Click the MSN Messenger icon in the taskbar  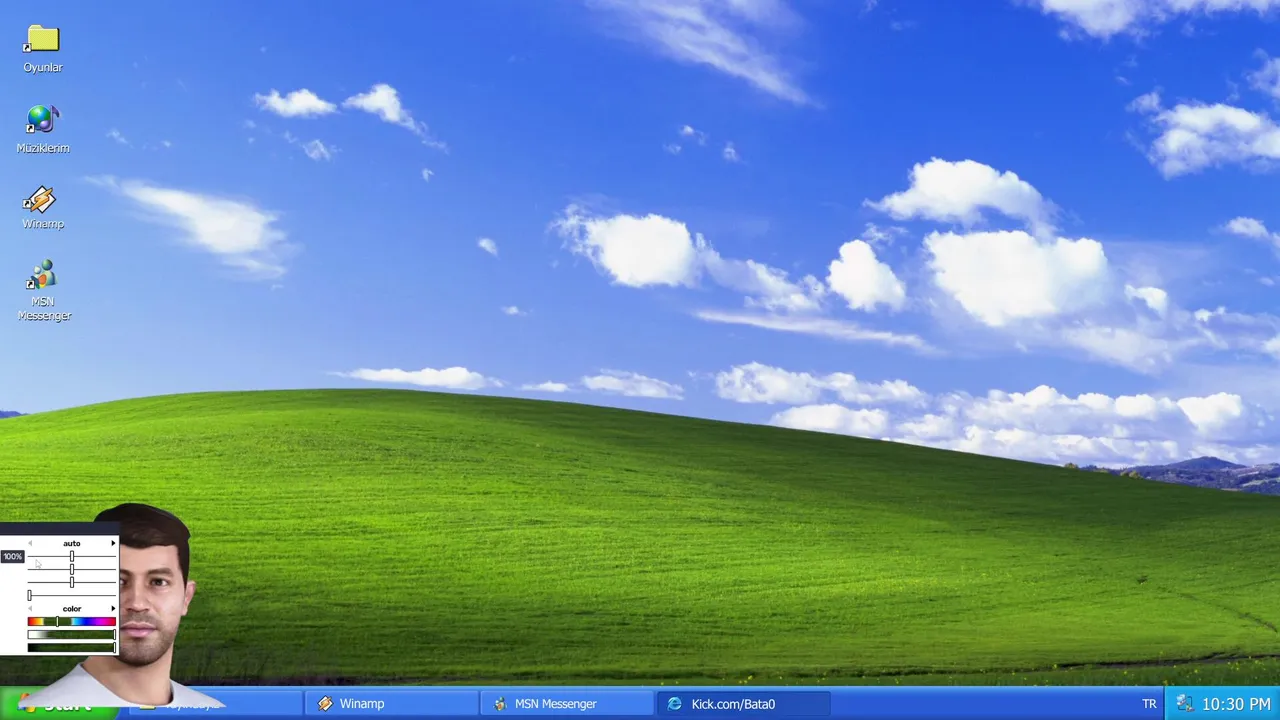500,704
